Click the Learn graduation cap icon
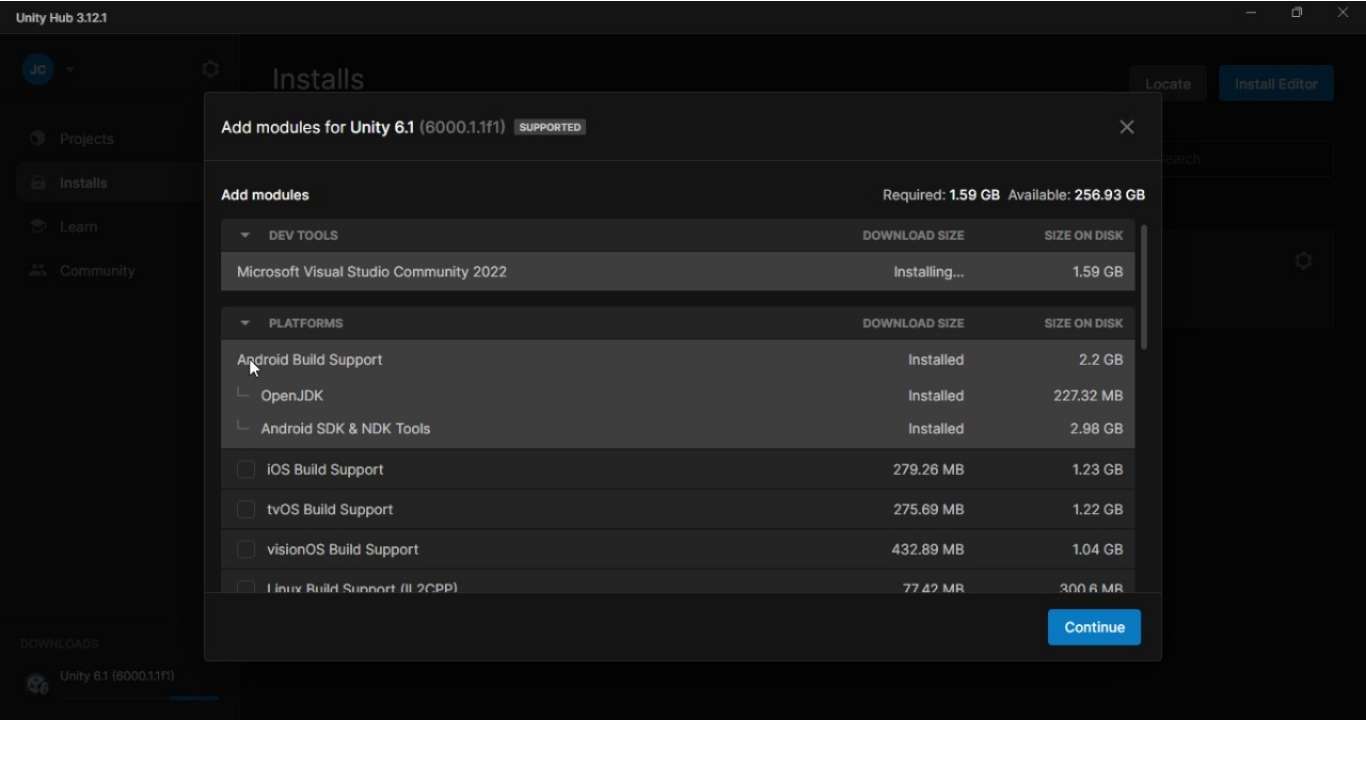The width and height of the screenshot is (1366, 768). 38,227
